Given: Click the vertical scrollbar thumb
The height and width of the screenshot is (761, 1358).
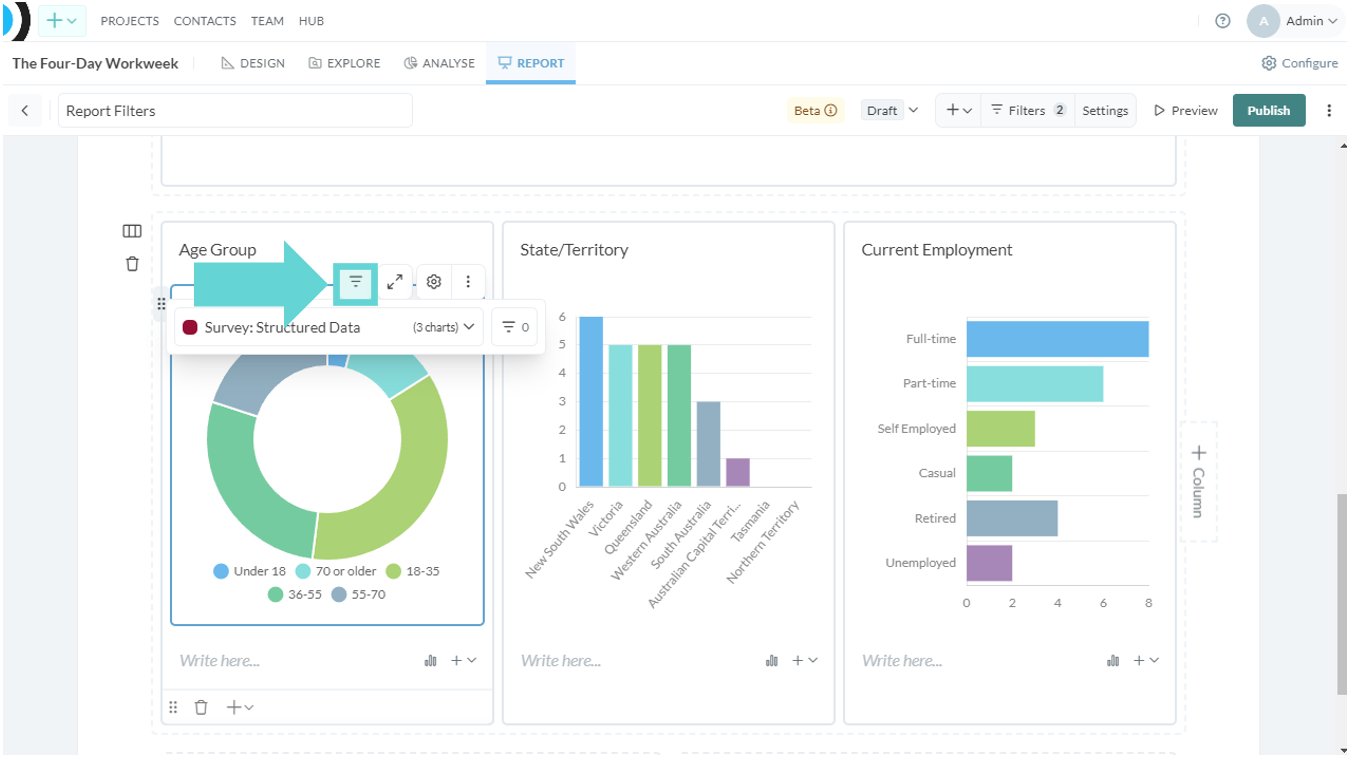Looking at the screenshot, I should [x=1342, y=594].
